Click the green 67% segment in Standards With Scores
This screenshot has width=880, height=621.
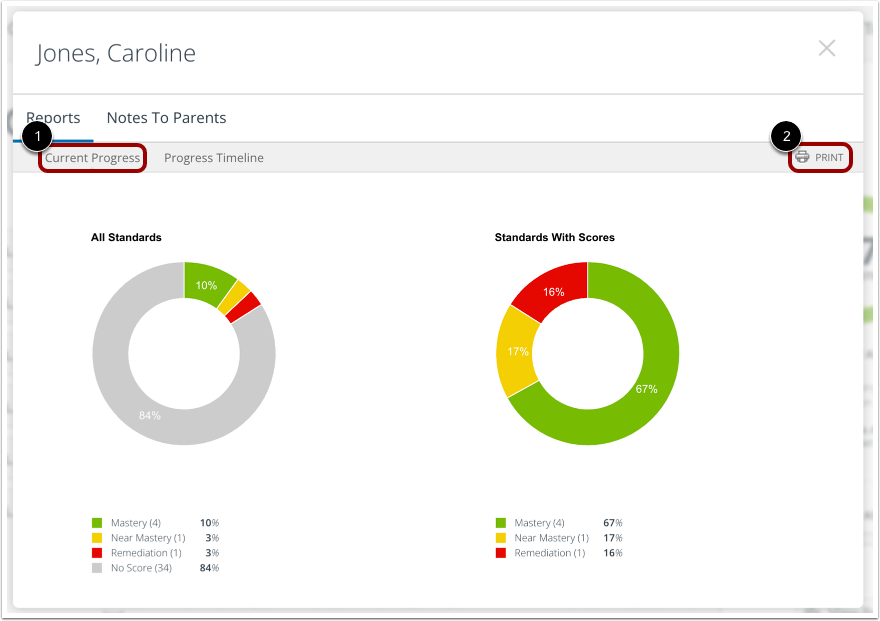(645, 388)
